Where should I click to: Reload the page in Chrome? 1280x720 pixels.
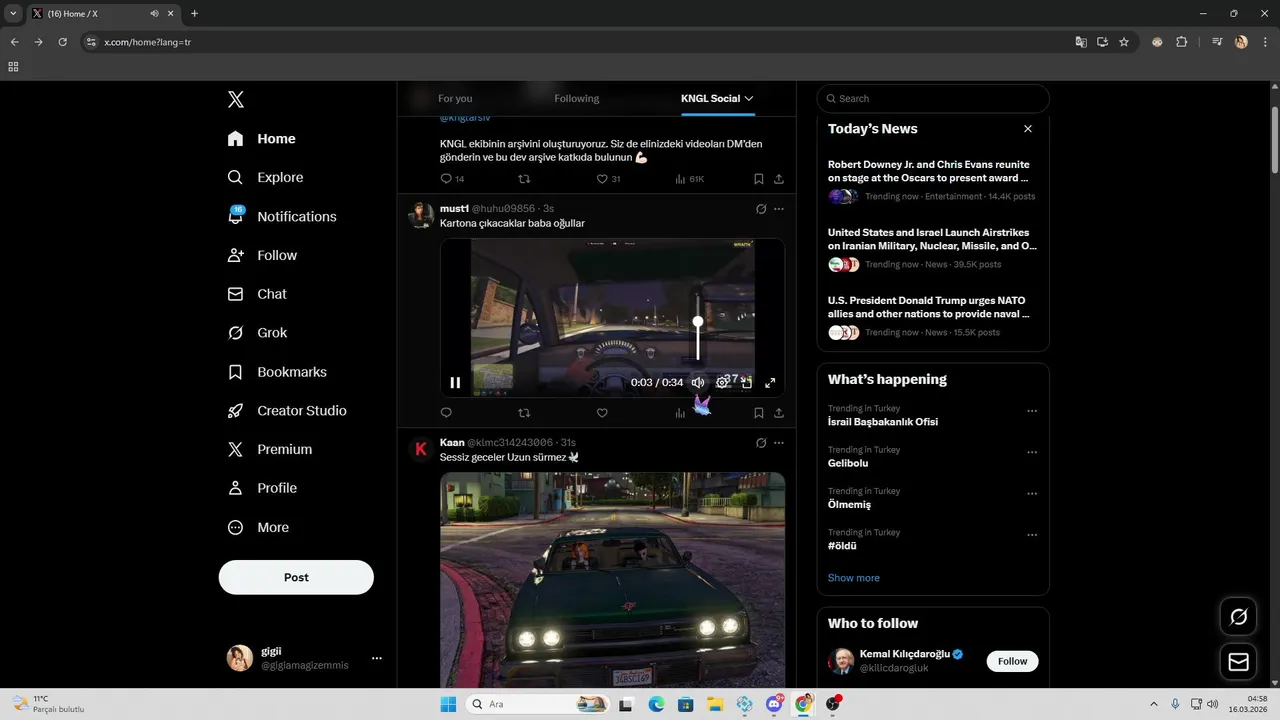pos(62,42)
